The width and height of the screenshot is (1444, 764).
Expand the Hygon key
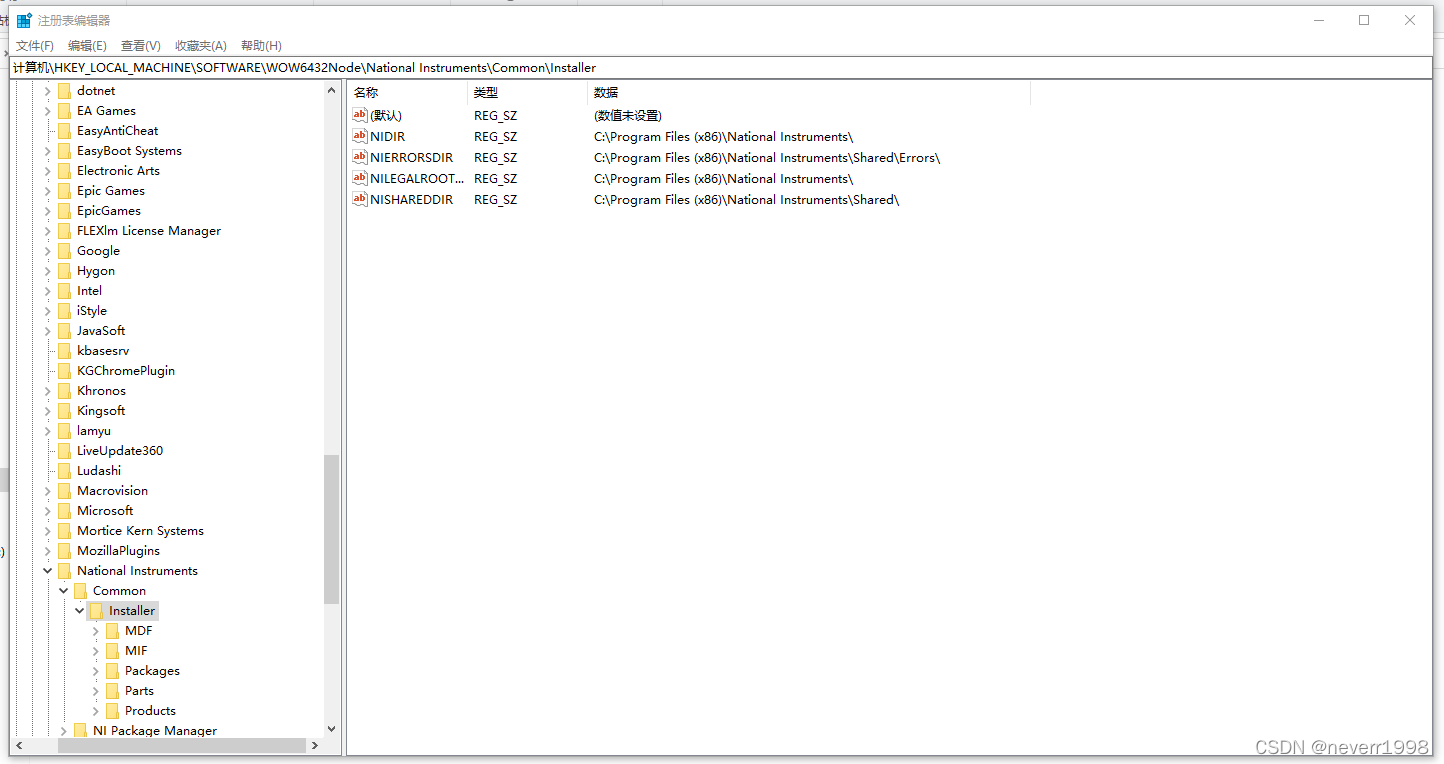tap(47, 271)
